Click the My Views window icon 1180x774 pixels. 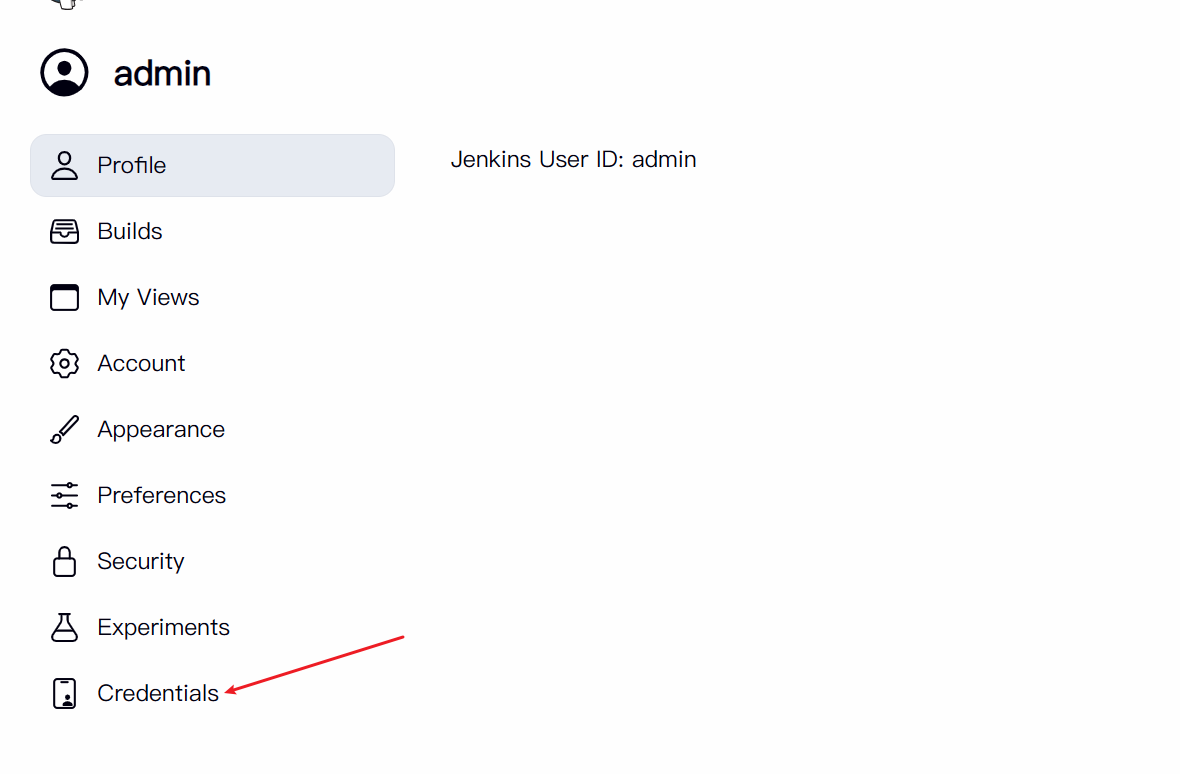tap(64, 297)
